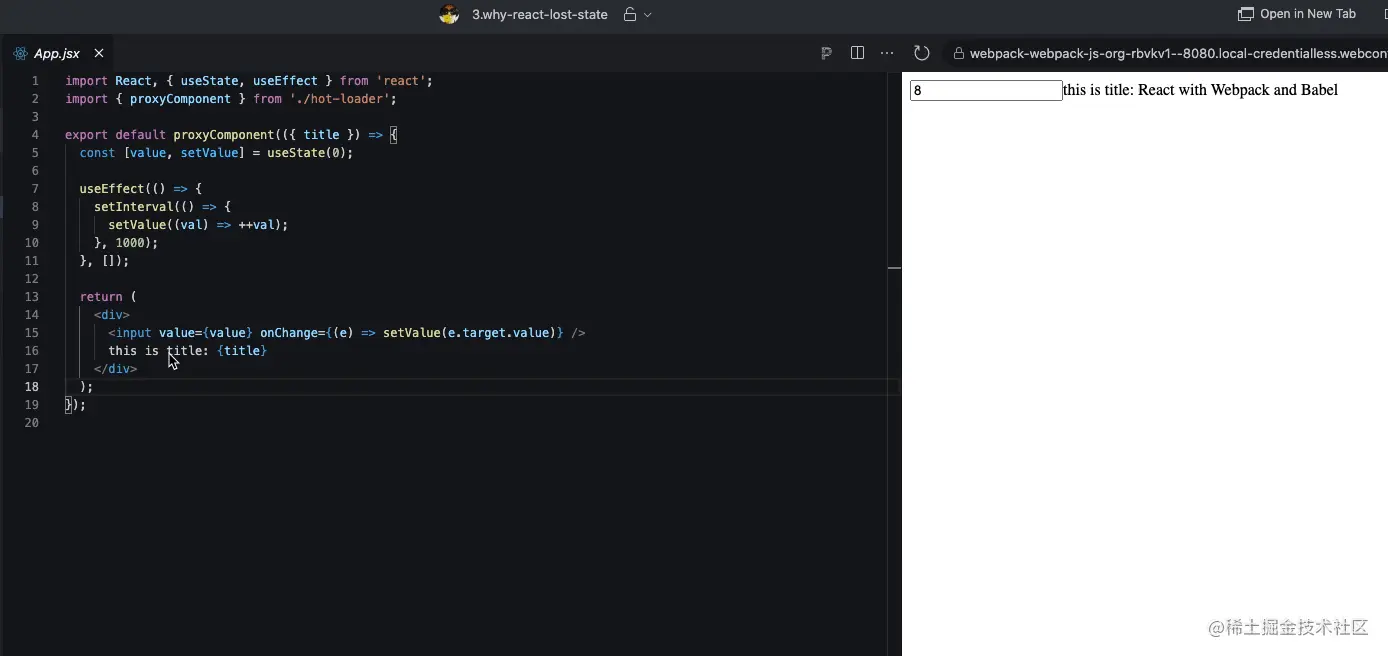
Task: Click the React file icon beside App.jsx
Action: [18, 52]
